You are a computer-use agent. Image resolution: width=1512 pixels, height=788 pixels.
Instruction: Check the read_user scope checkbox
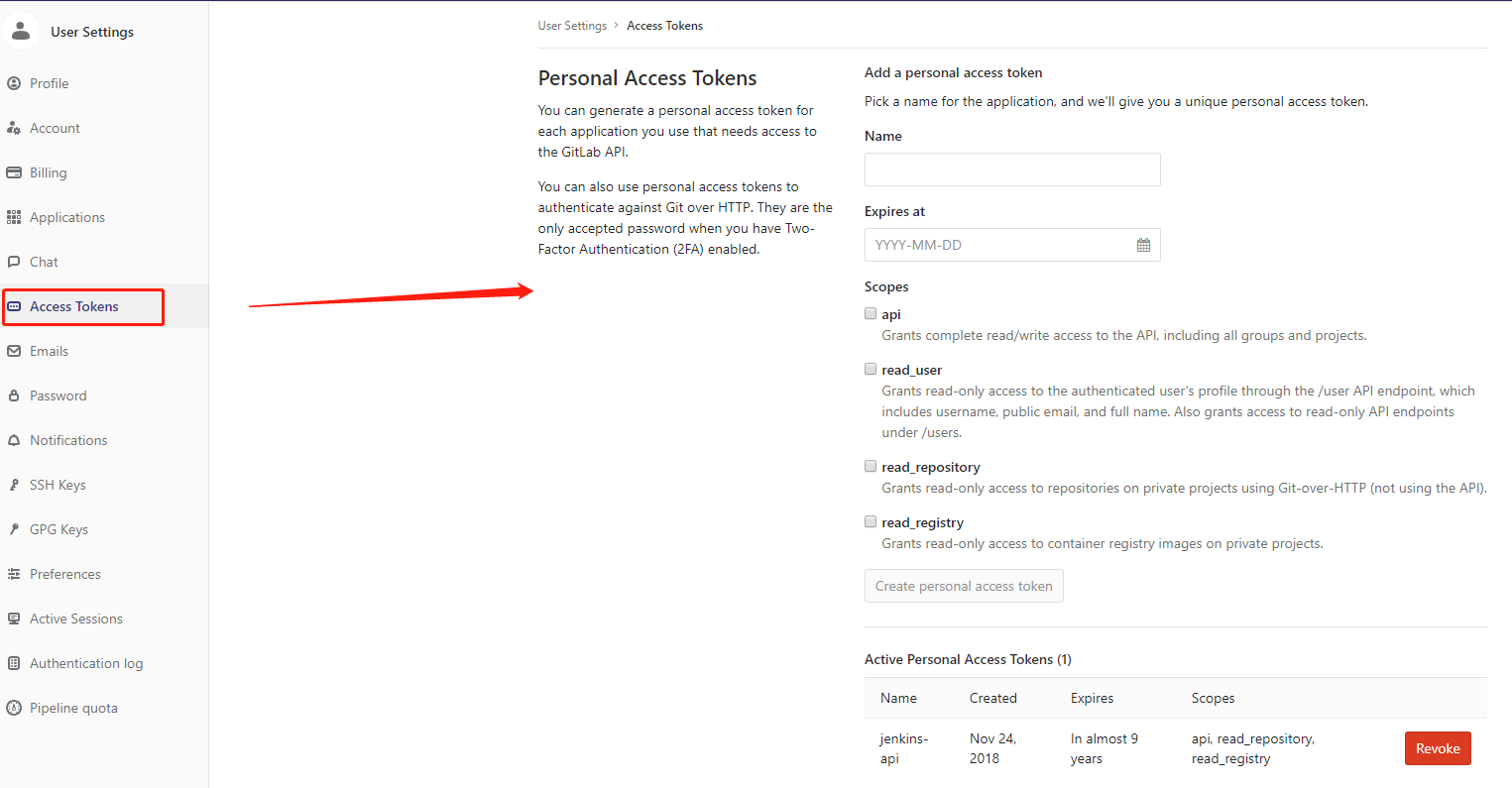click(x=871, y=369)
